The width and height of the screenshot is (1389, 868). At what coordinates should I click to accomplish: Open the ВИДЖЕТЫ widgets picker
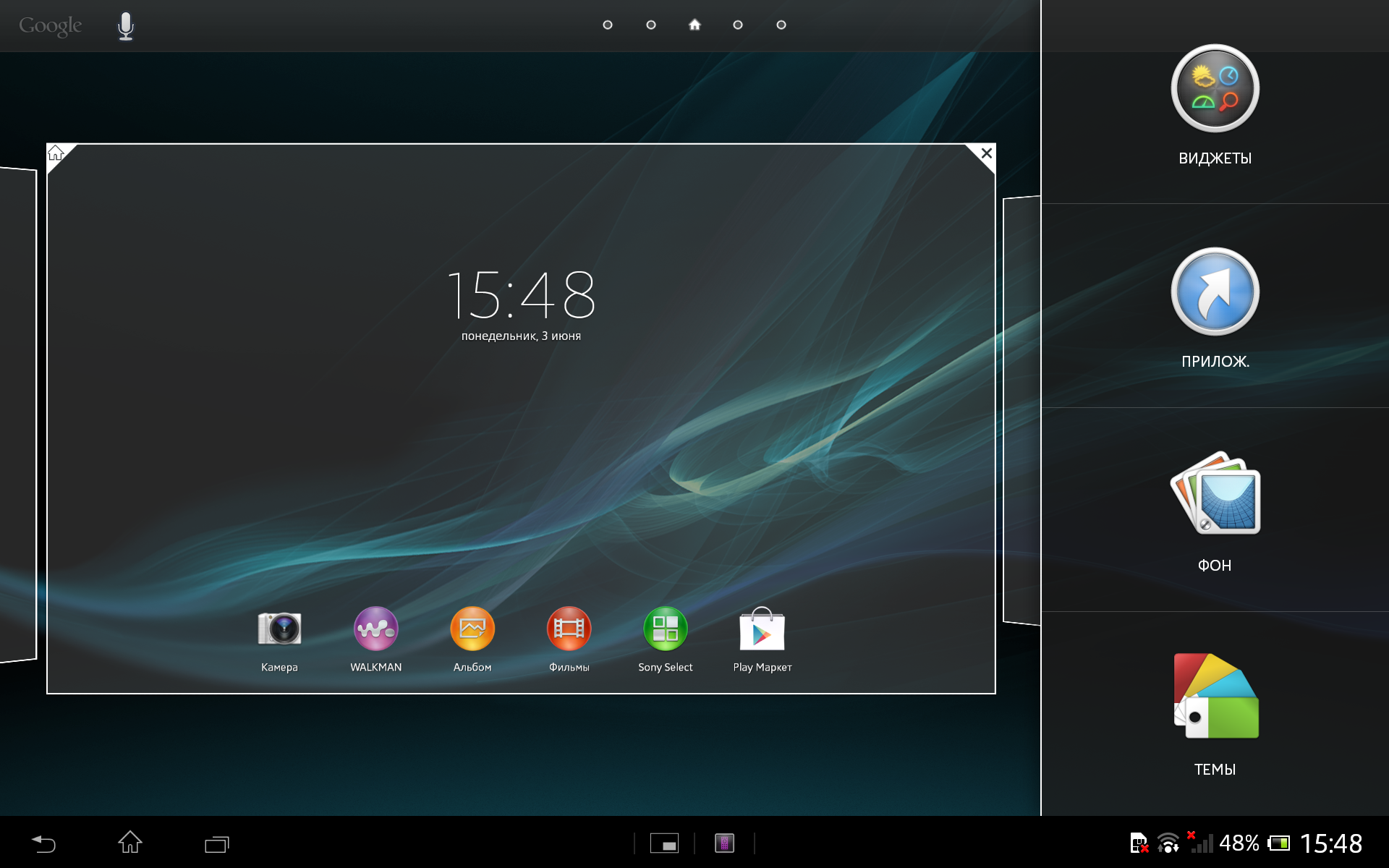coord(1215,106)
